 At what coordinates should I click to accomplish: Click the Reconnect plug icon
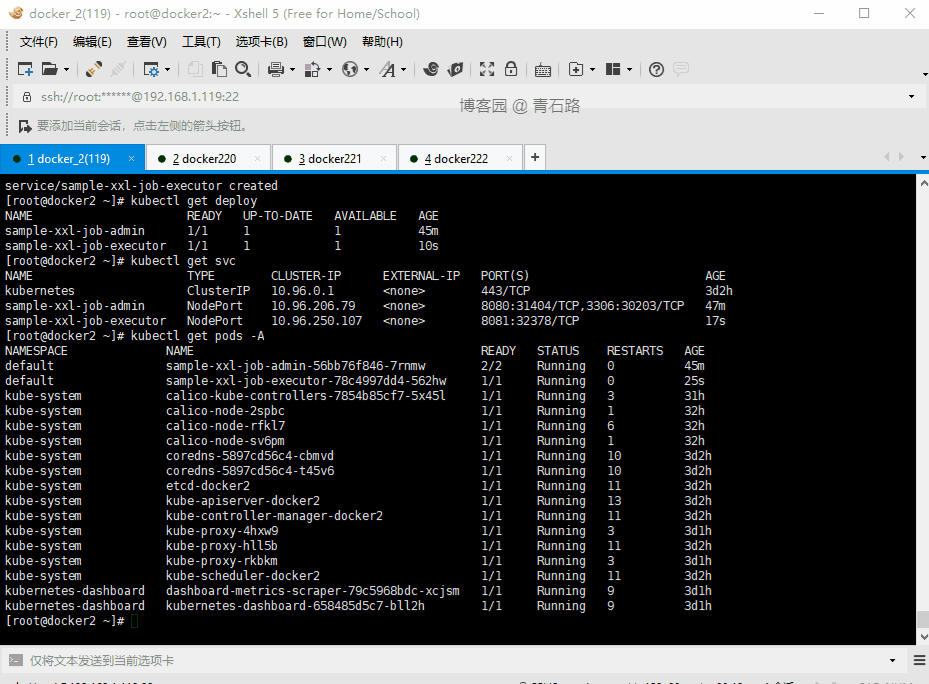94,69
